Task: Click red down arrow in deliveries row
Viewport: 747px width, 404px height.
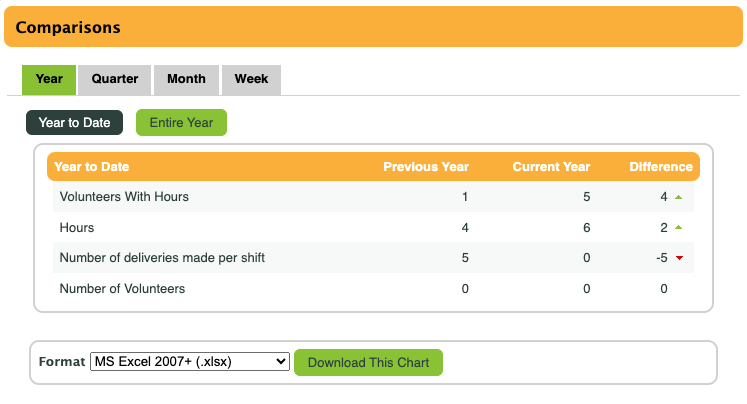Action: (x=679, y=259)
